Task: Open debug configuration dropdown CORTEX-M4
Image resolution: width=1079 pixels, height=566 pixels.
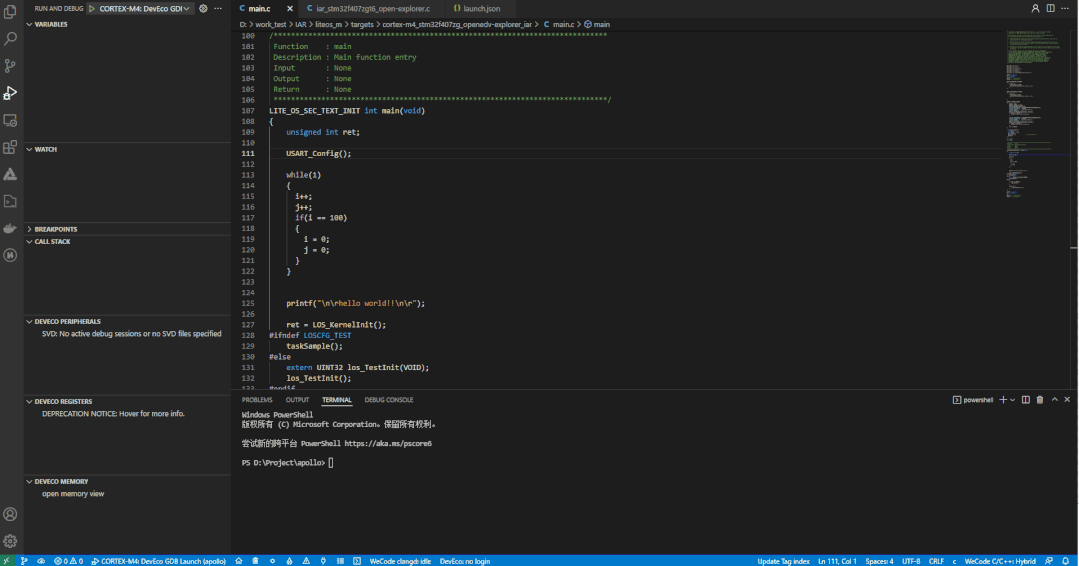Action: point(145,8)
